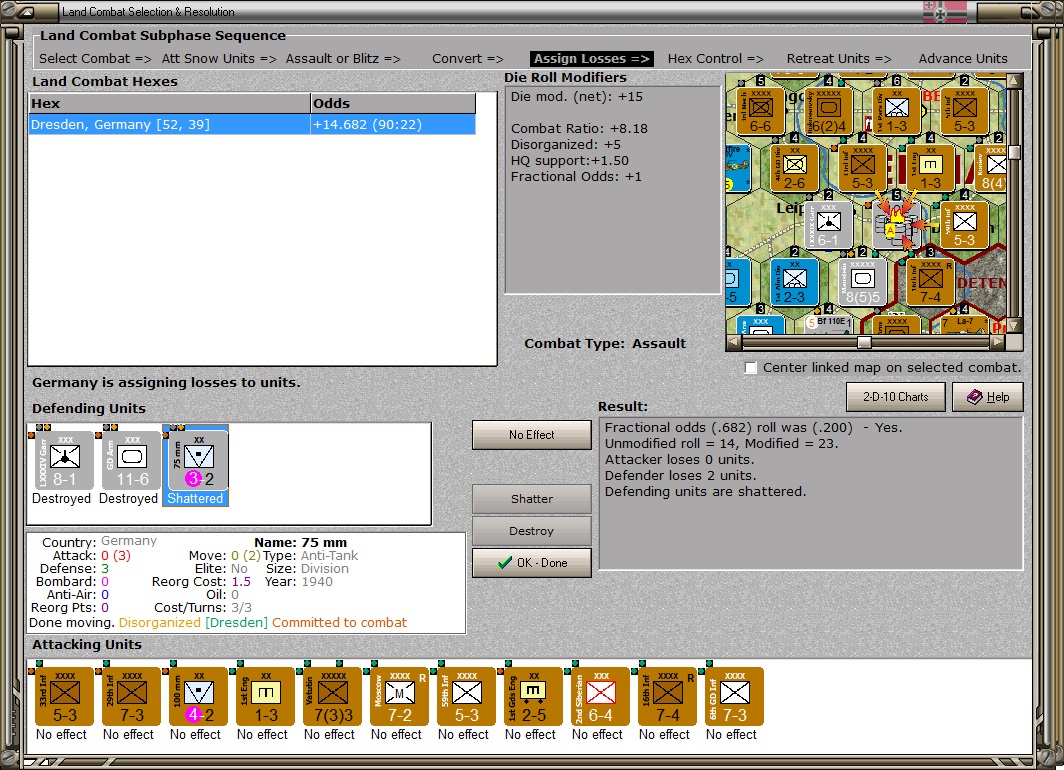Select the 16th Inf 7-4 attacking unit
1064x770 pixels.
click(x=668, y=697)
